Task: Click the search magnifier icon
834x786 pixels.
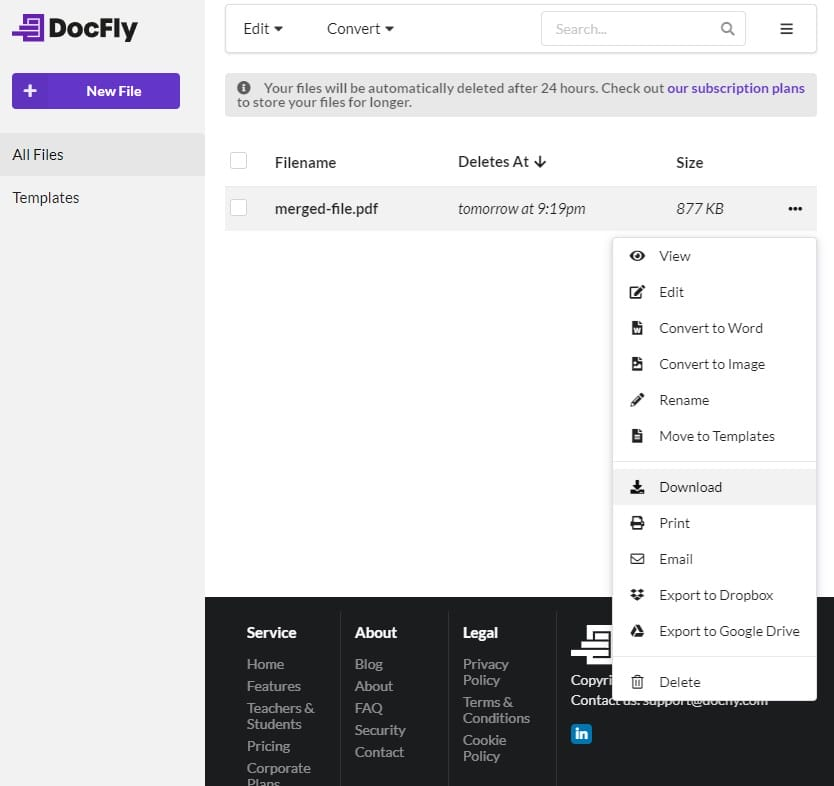Action: click(x=727, y=29)
